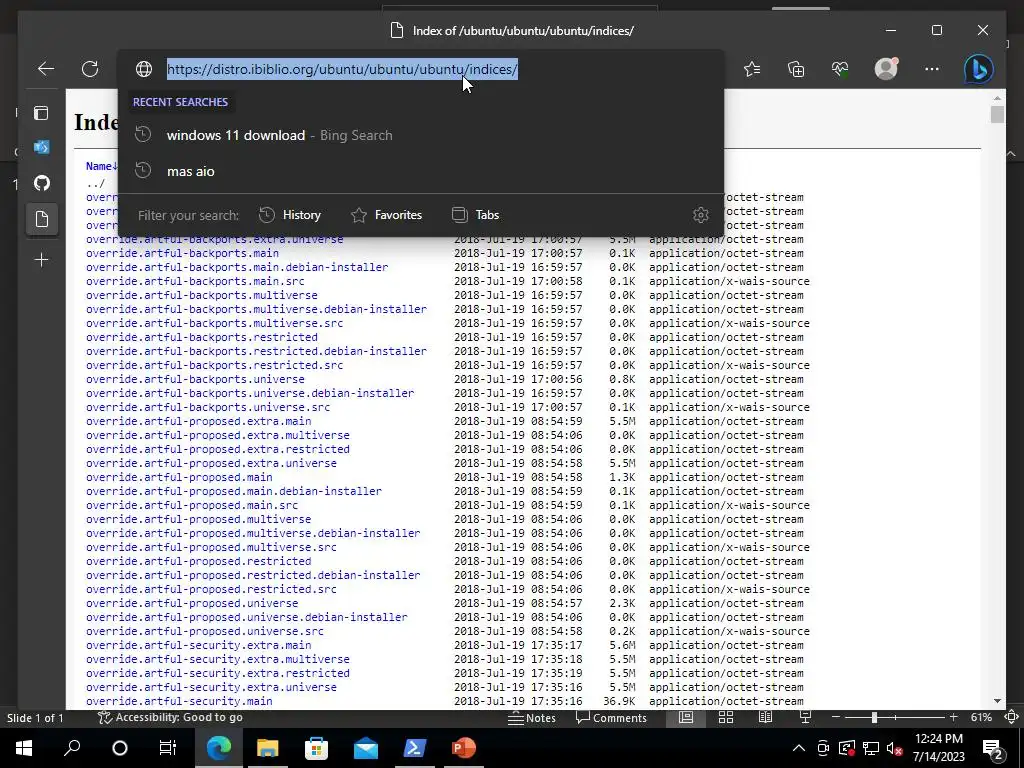Open PowerPoint Comments pane

(611, 718)
